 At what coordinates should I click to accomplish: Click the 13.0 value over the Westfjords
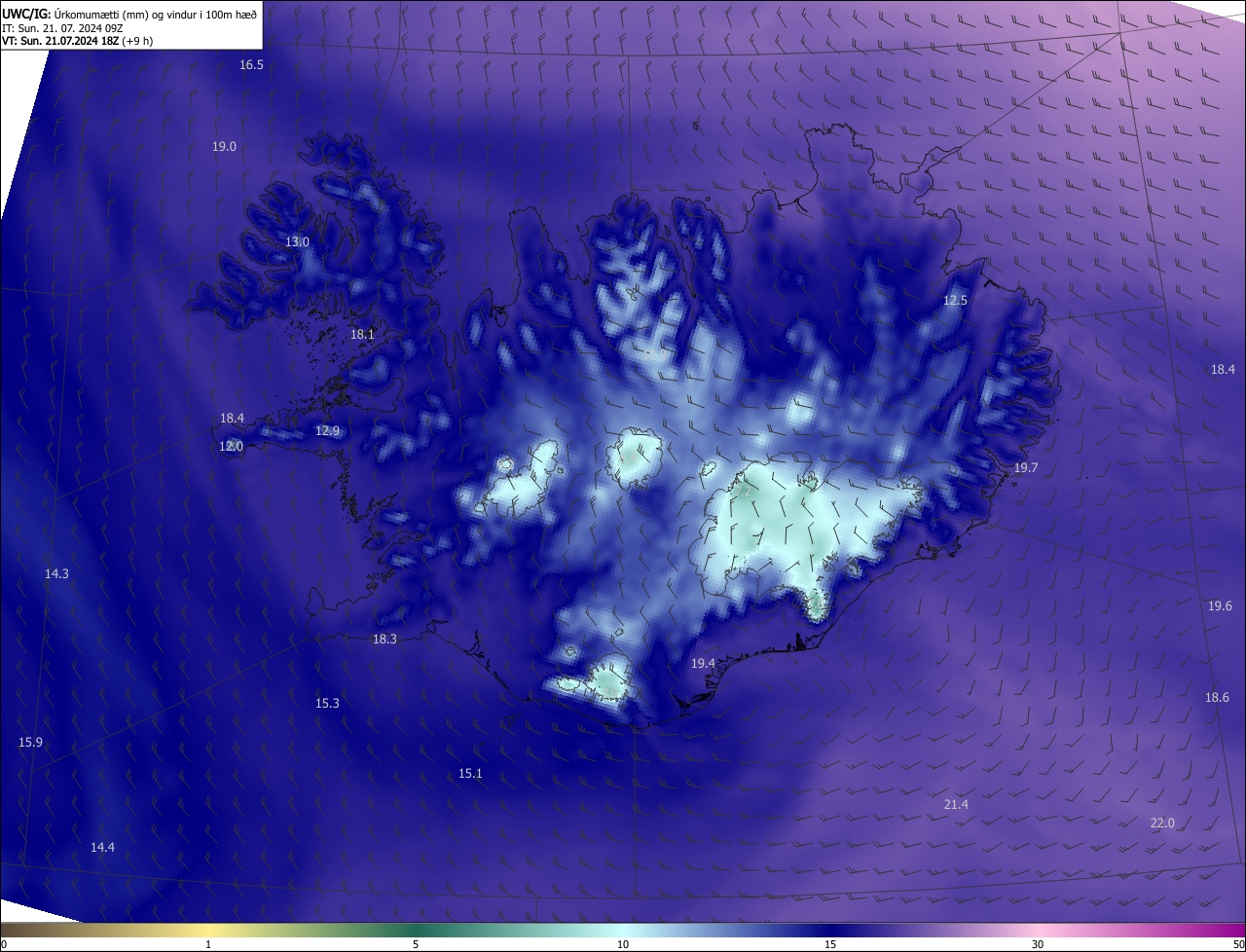(x=297, y=242)
